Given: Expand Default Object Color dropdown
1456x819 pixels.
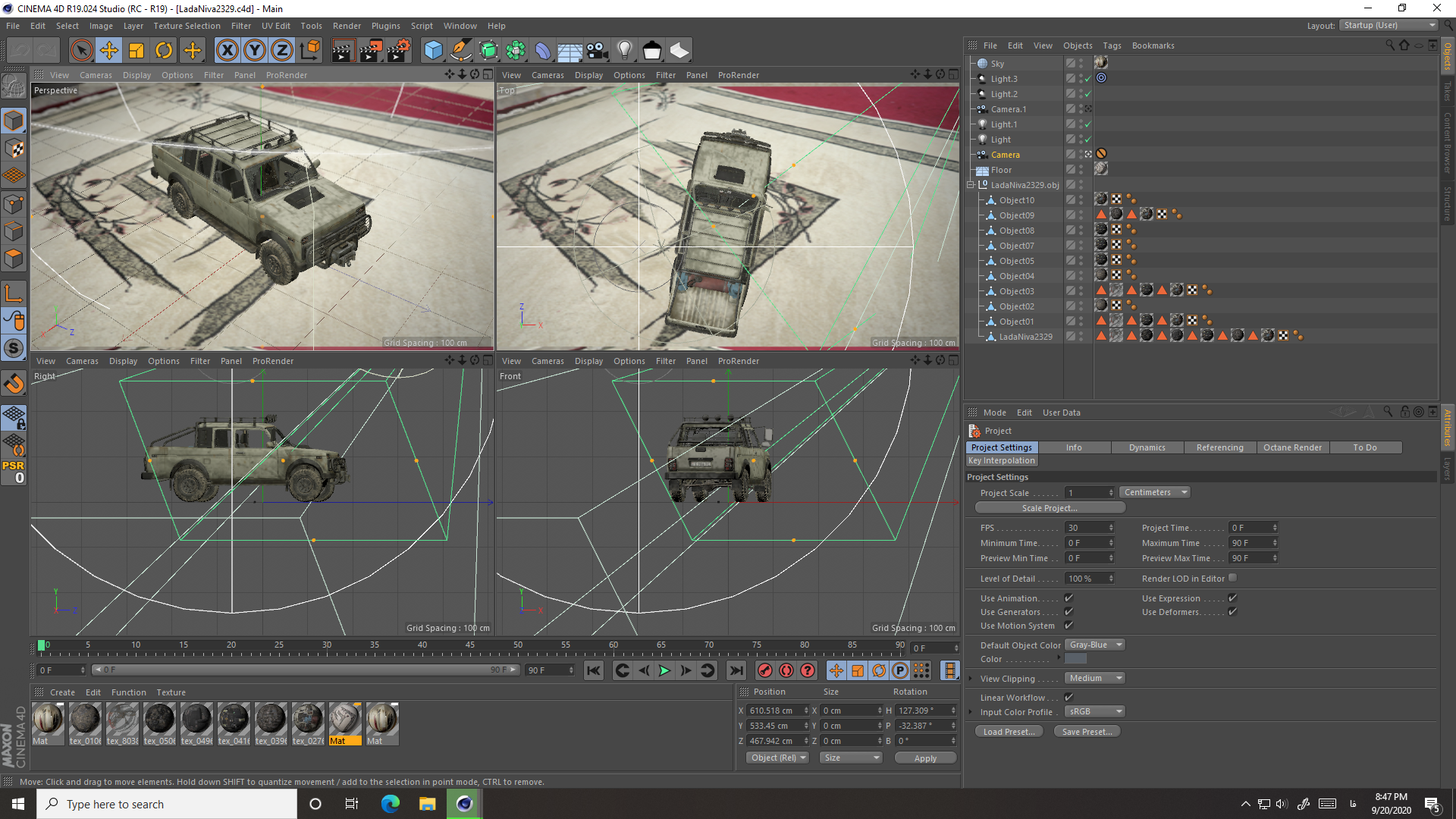Looking at the screenshot, I should [x=1120, y=644].
